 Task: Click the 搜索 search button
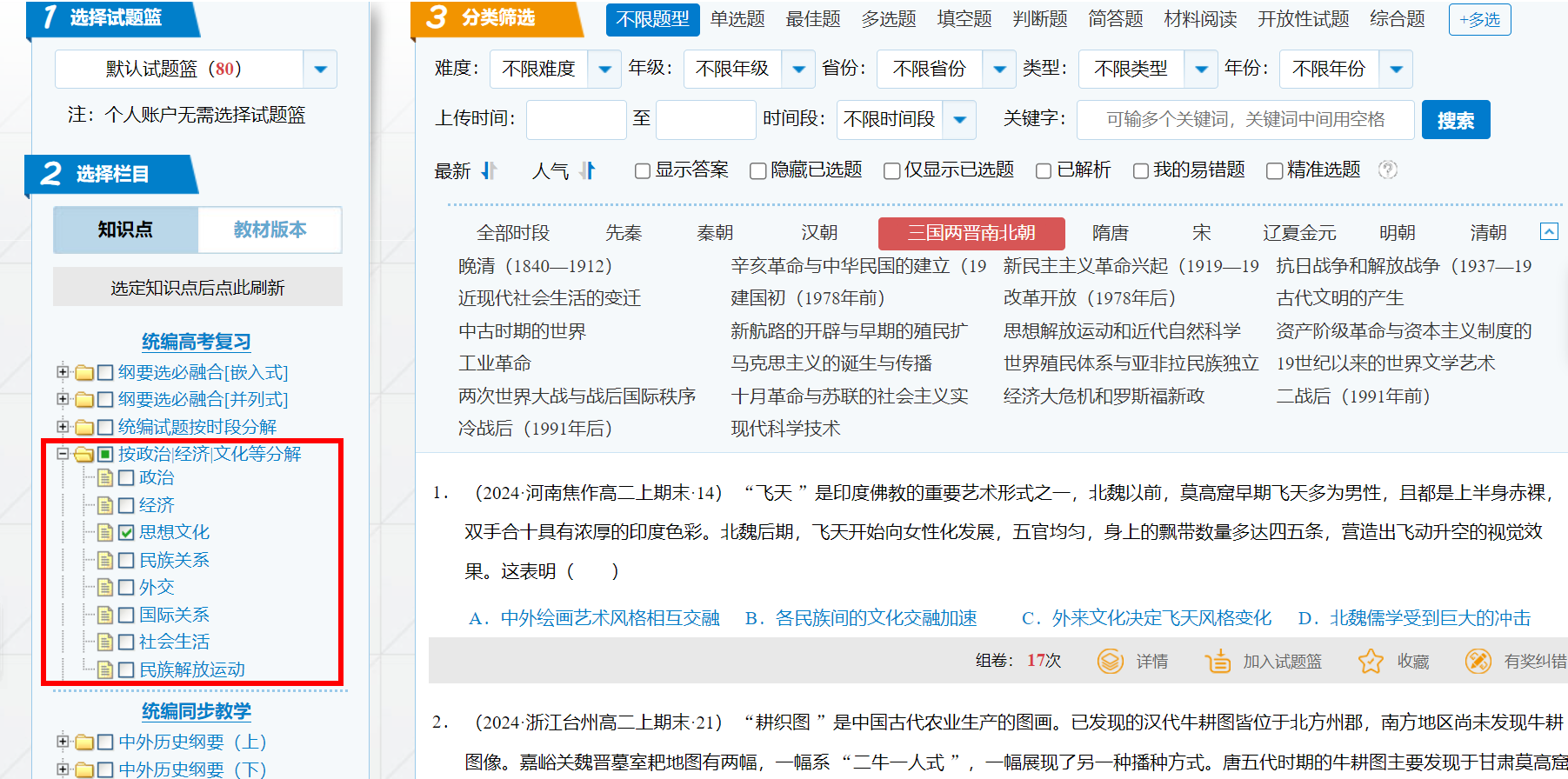click(x=1455, y=120)
